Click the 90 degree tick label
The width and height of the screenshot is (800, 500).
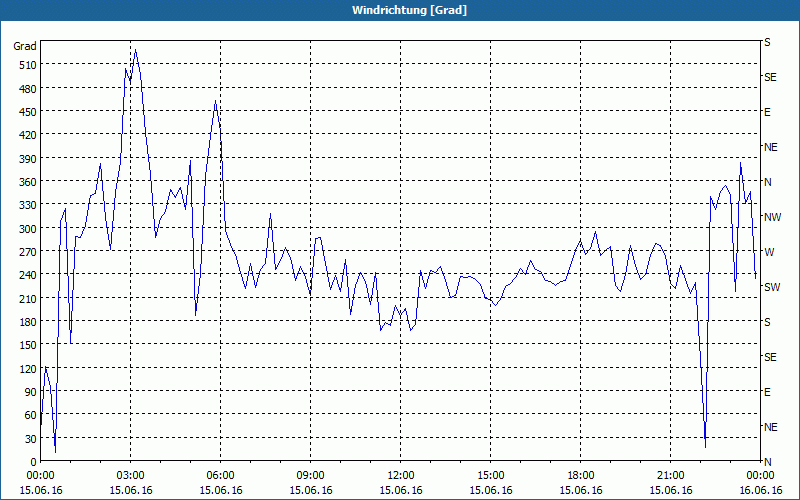[x=31, y=392]
